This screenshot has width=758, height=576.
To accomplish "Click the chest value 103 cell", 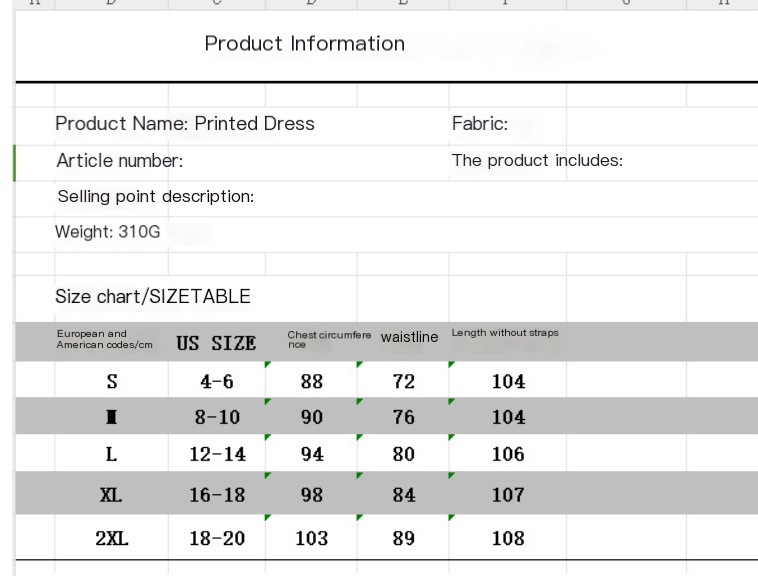I will 311,539.
